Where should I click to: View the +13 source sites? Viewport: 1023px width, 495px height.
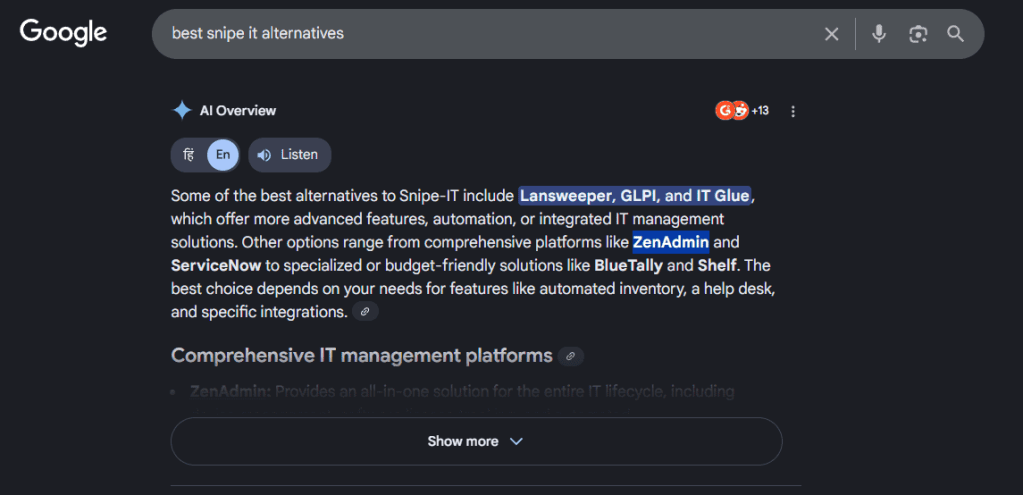click(x=742, y=111)
